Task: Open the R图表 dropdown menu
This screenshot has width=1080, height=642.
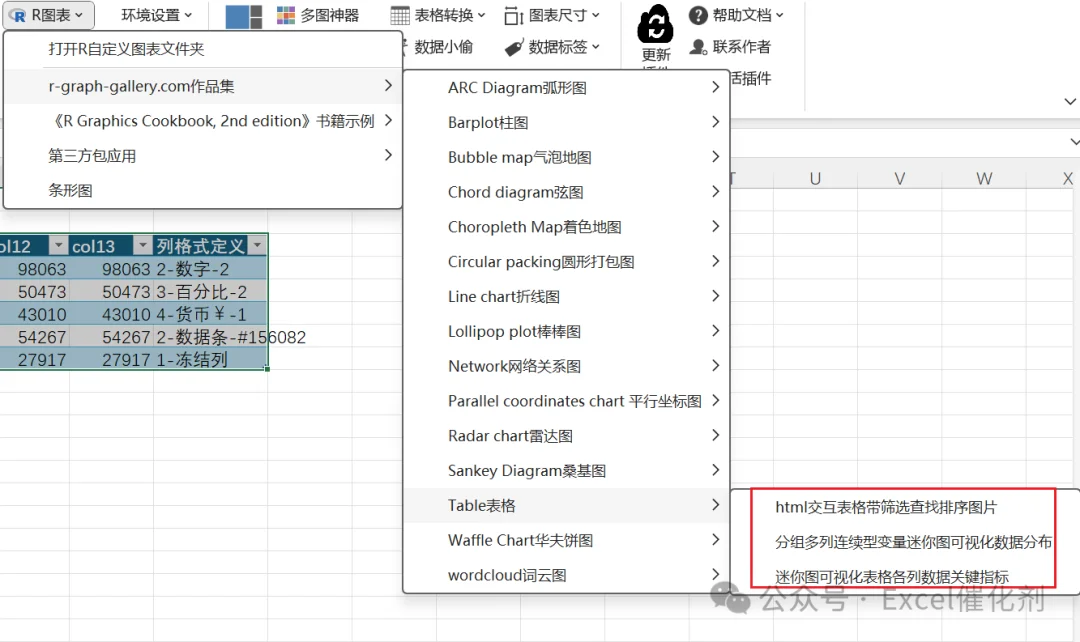Action: 48,15
